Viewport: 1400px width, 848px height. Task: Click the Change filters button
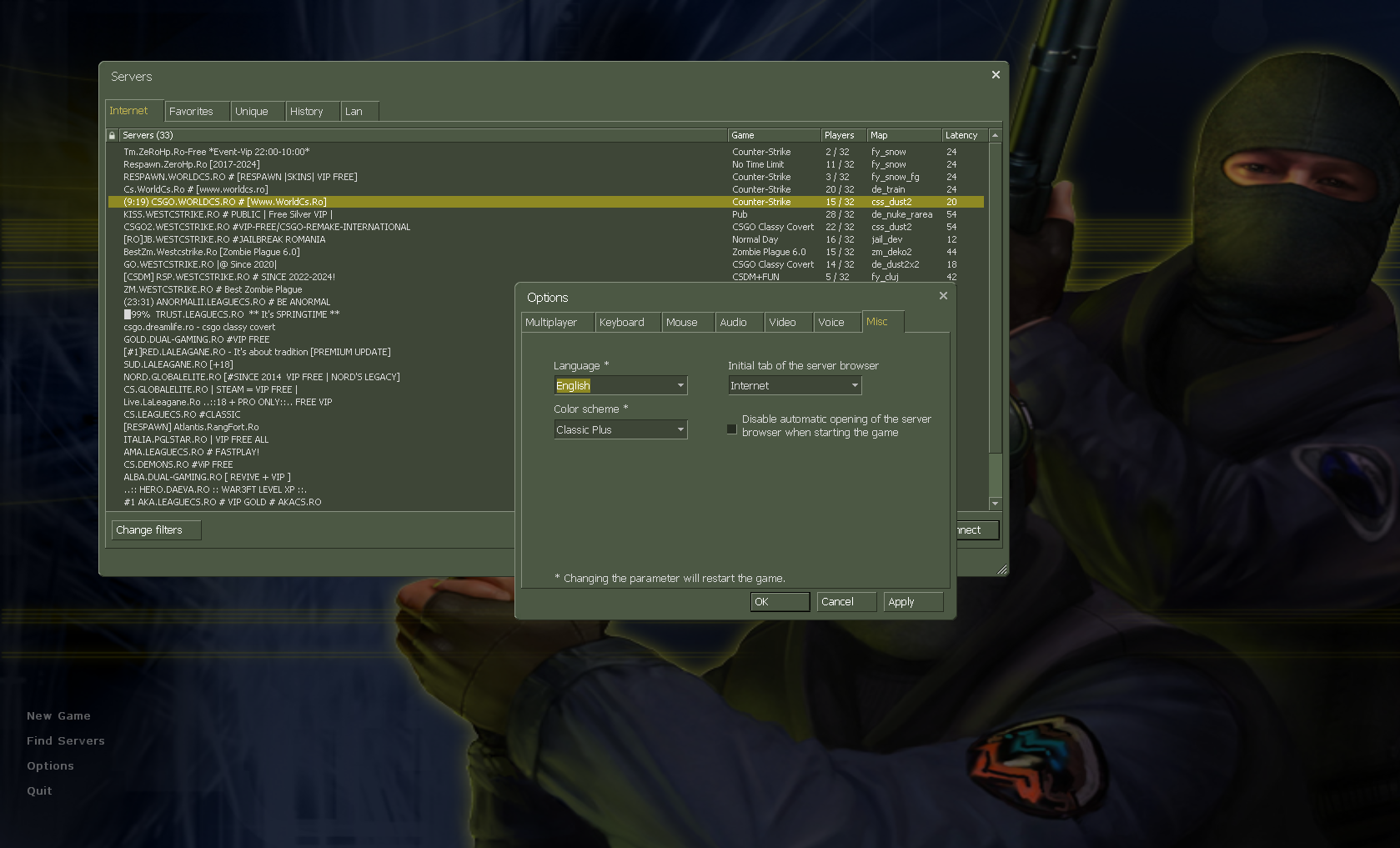(156, 530)
